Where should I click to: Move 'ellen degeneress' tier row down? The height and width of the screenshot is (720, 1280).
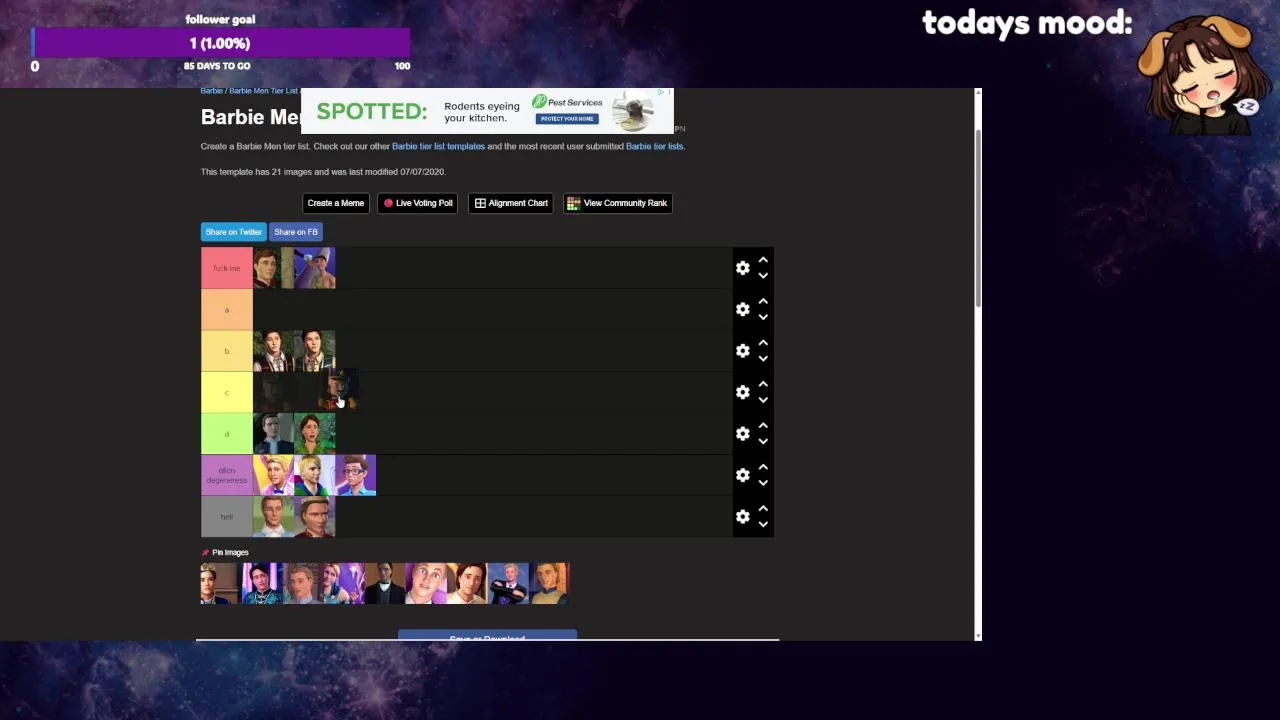click(763, 483)
